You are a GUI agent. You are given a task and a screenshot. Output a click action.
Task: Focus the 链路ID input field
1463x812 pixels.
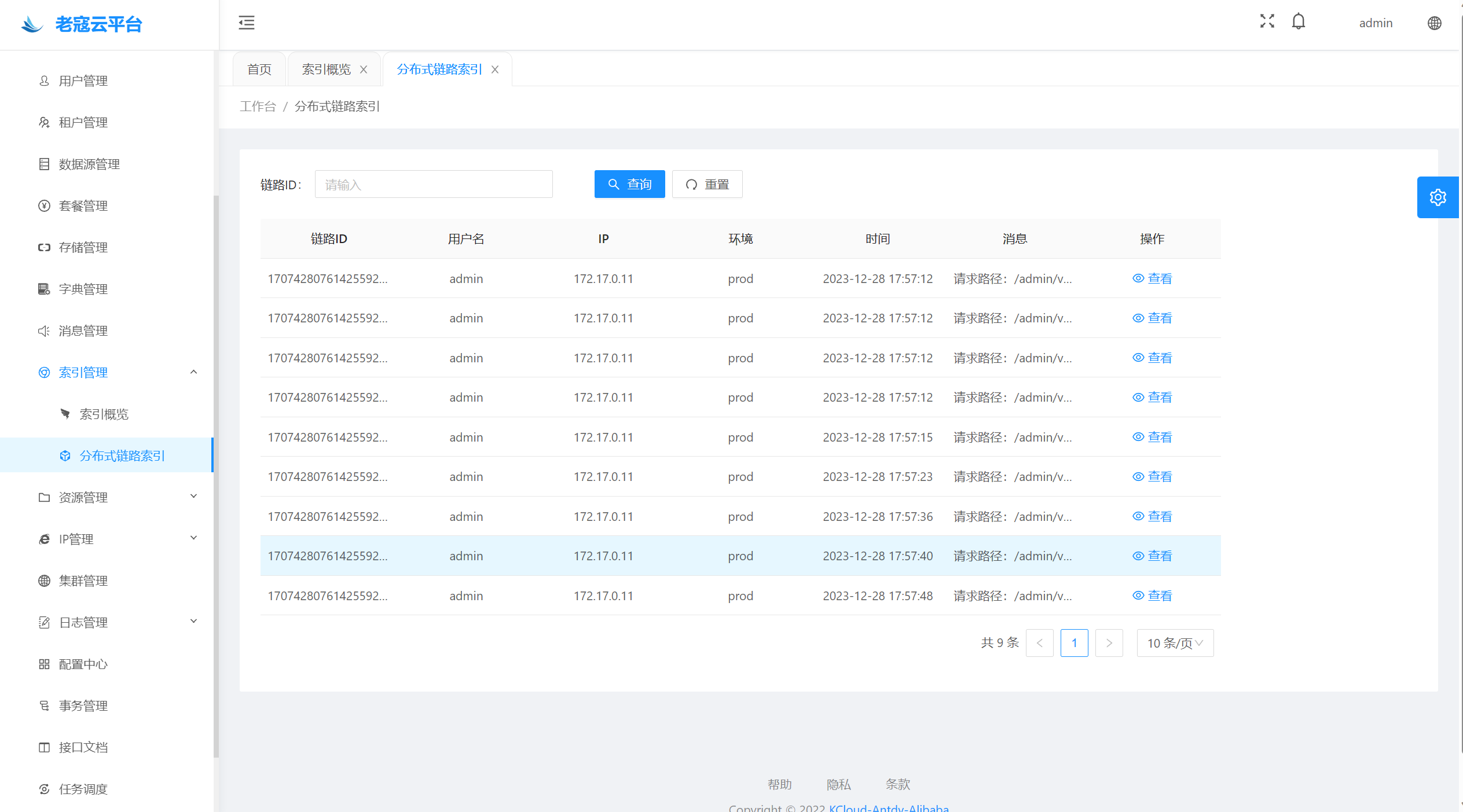point(433,184)
